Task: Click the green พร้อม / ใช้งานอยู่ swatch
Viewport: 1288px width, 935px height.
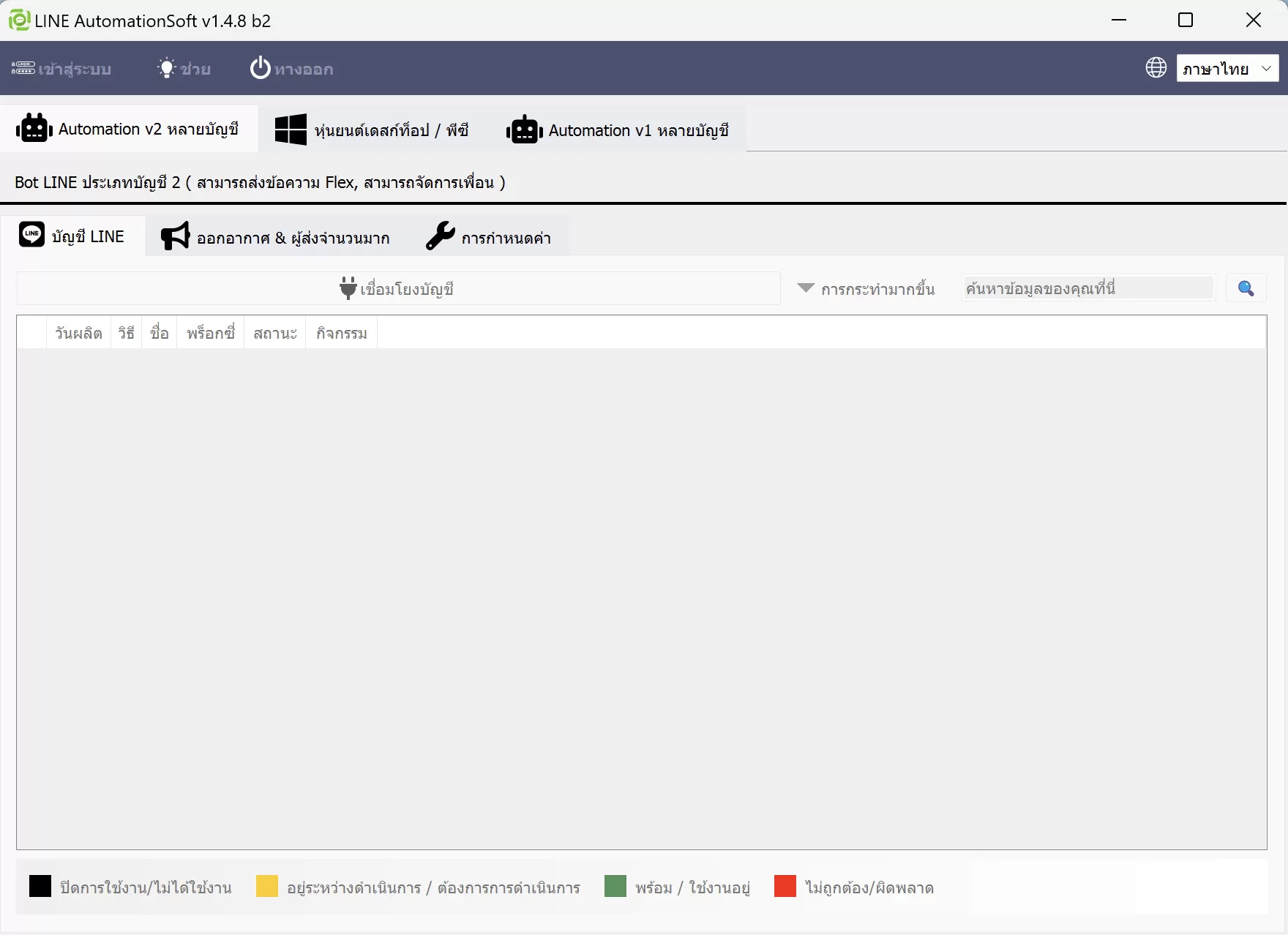Action: (615, 886)
